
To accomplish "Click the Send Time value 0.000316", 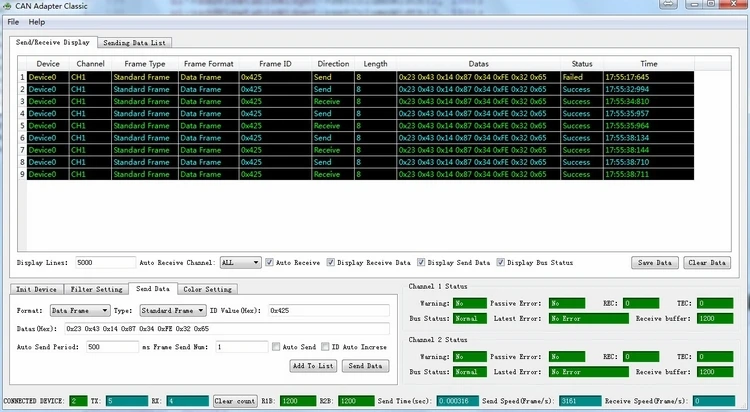I will pyautogui.click(x=457, y=401).
